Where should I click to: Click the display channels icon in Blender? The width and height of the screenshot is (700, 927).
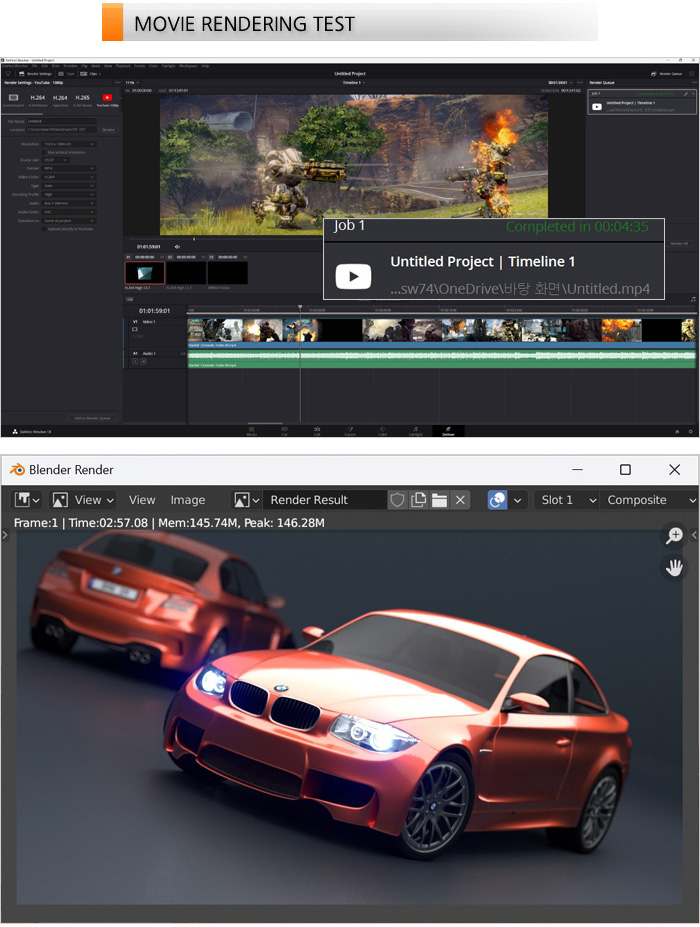point(497,500)
